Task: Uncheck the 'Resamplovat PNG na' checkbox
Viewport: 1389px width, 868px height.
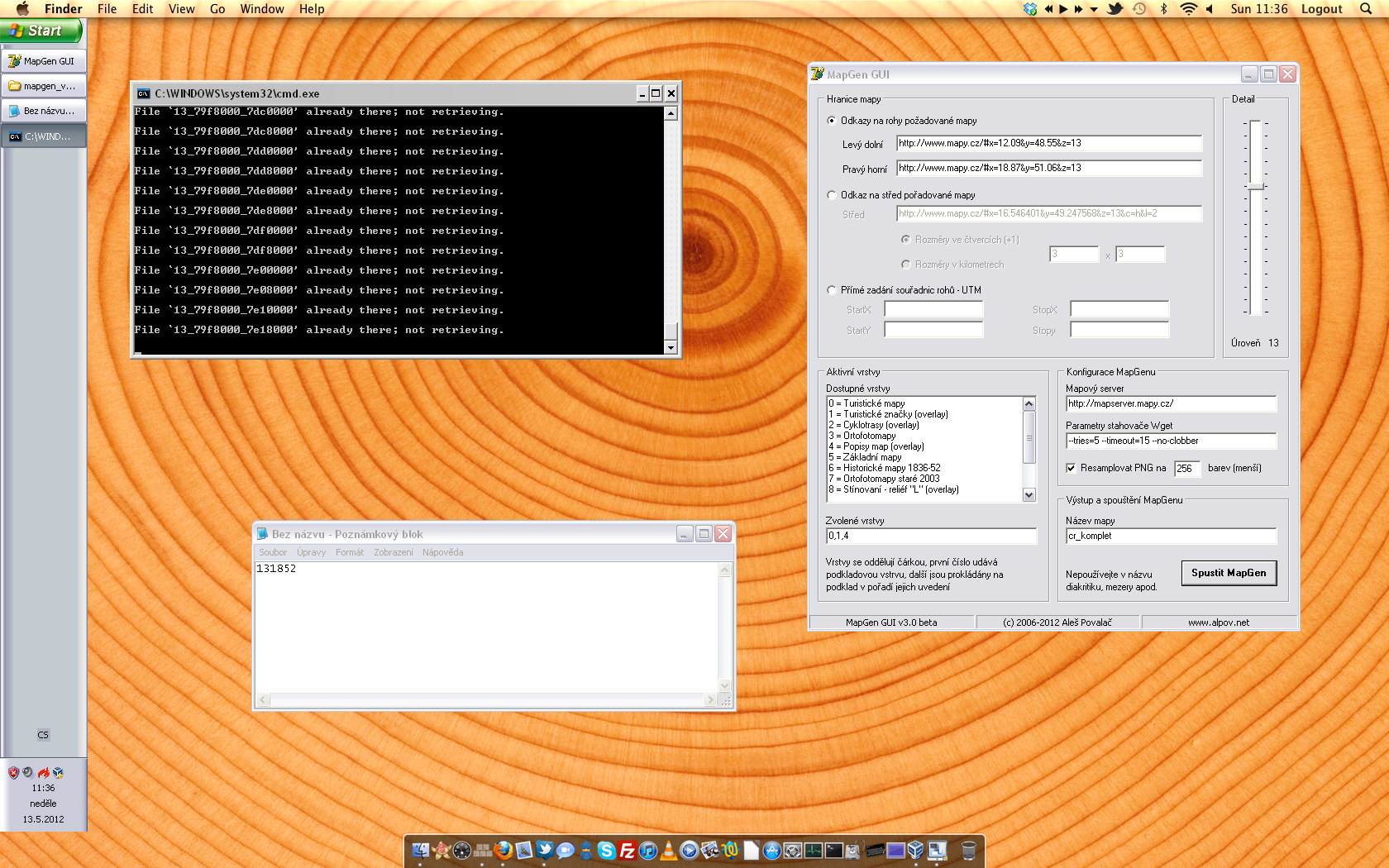Action: (1071, 468)
